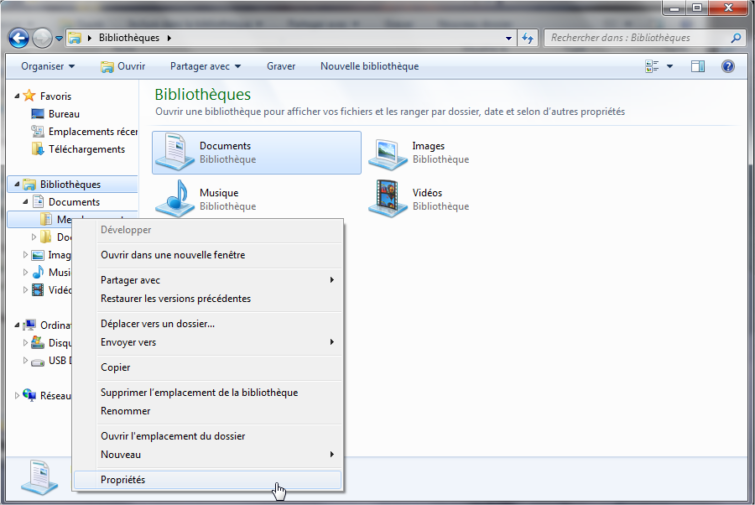Collapse the Favoris section
Image resolution: width=755 pixels, height=505 pixels.
coord(17,96)
